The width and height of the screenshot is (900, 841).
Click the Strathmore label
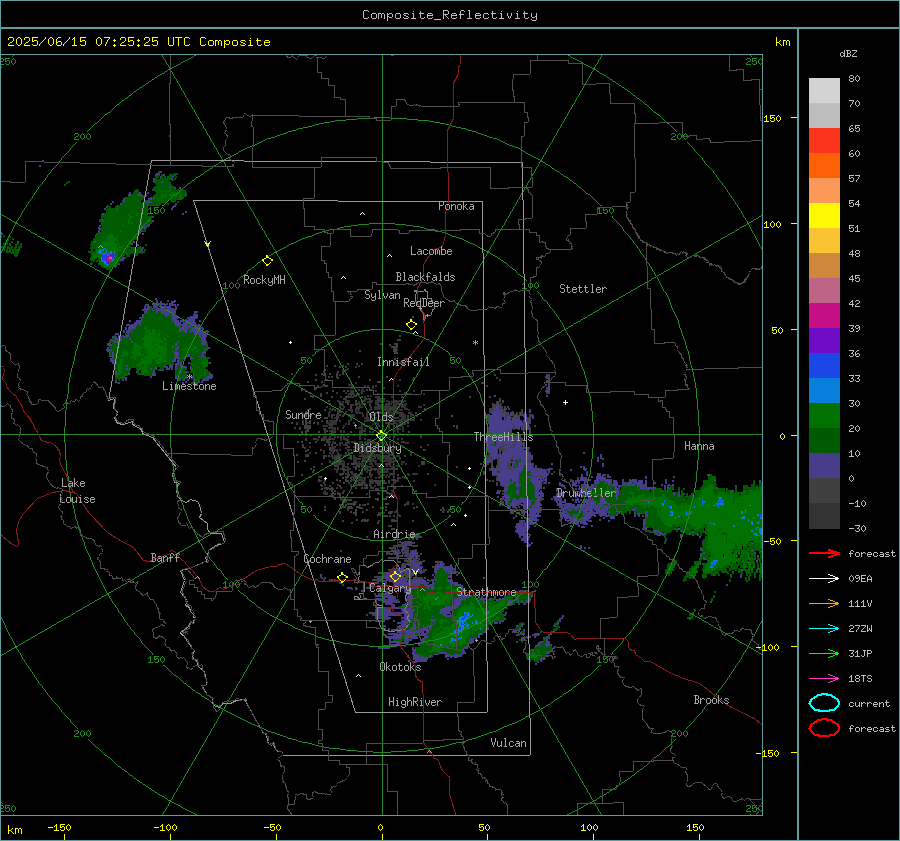pyautogui.click(x=486, y=592)
